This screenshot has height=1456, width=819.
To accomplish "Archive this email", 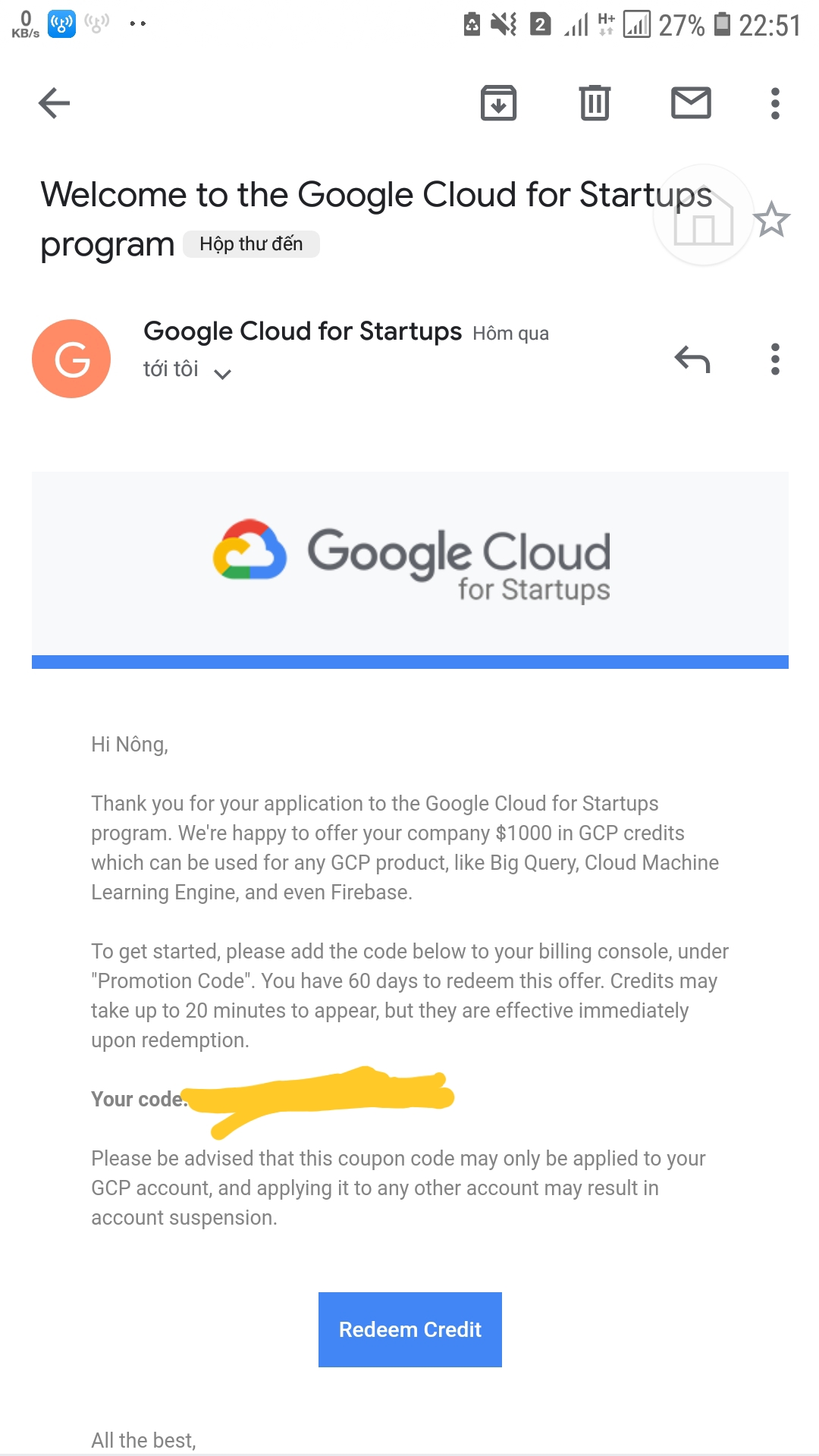I will tap(498, 103).
